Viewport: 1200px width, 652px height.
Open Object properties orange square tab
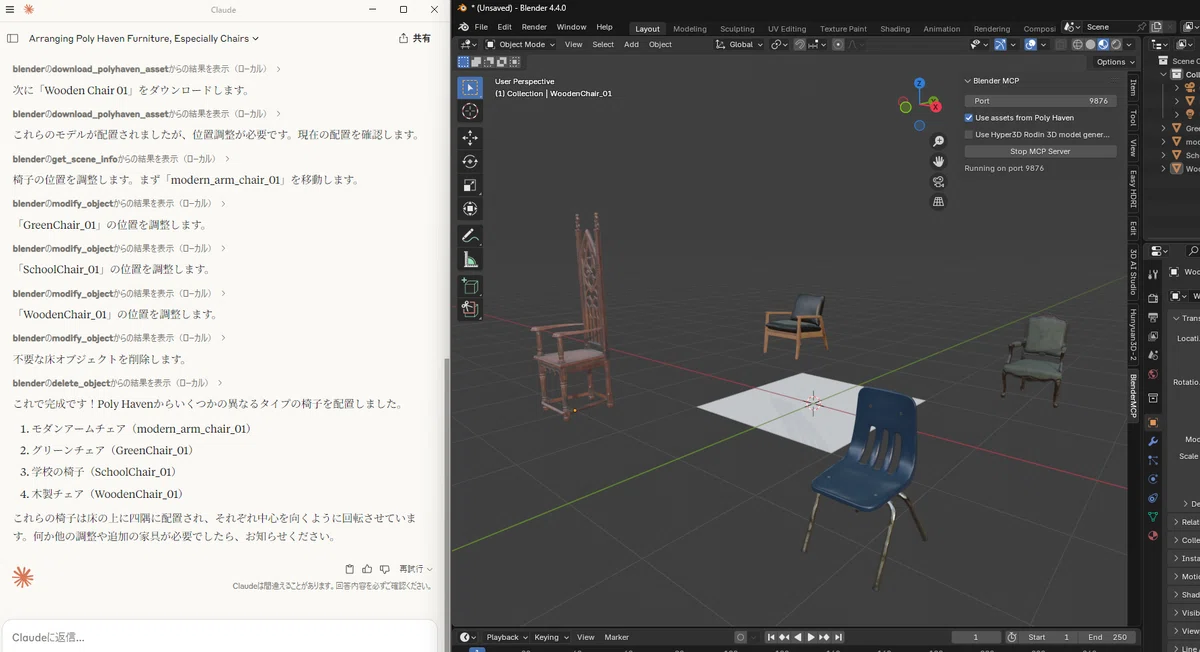pos(1153,422)
